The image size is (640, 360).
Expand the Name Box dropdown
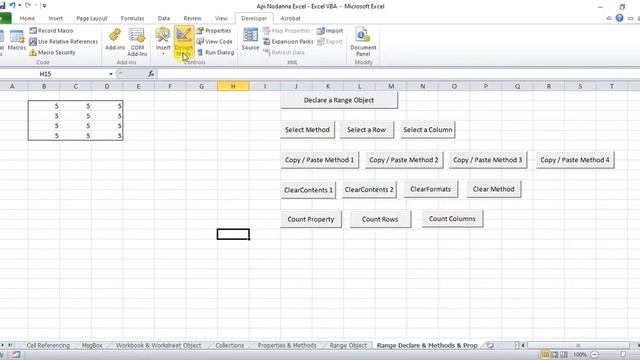(x=111, y=74)
